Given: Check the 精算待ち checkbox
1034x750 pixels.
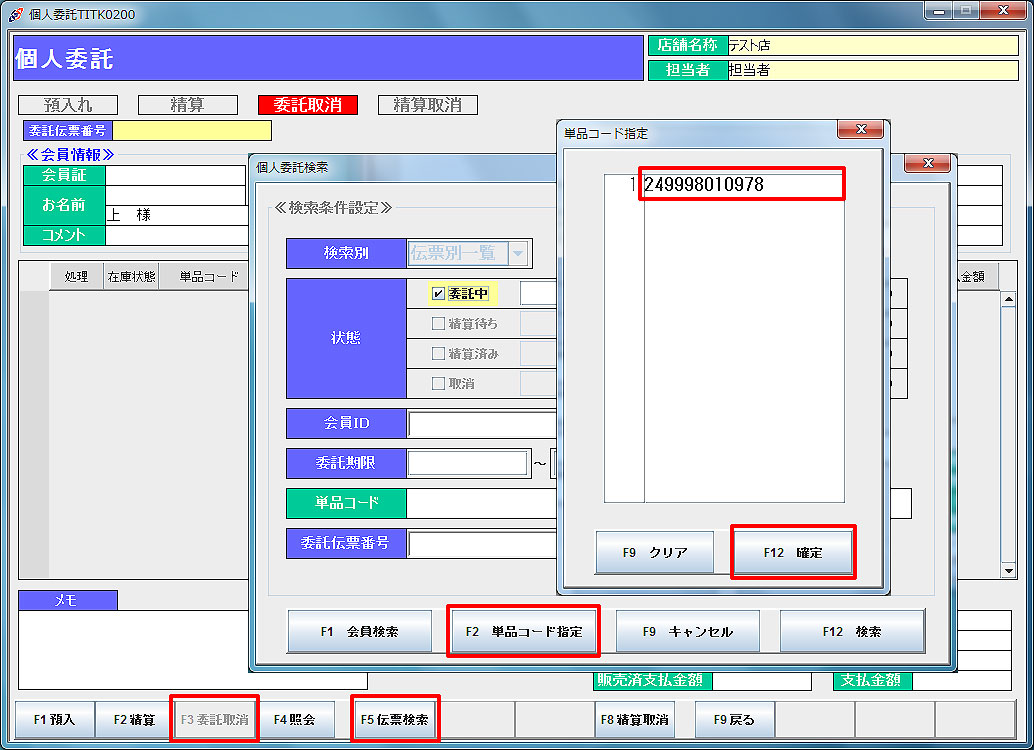Looking at the screenshot, I should pos(438,323).
